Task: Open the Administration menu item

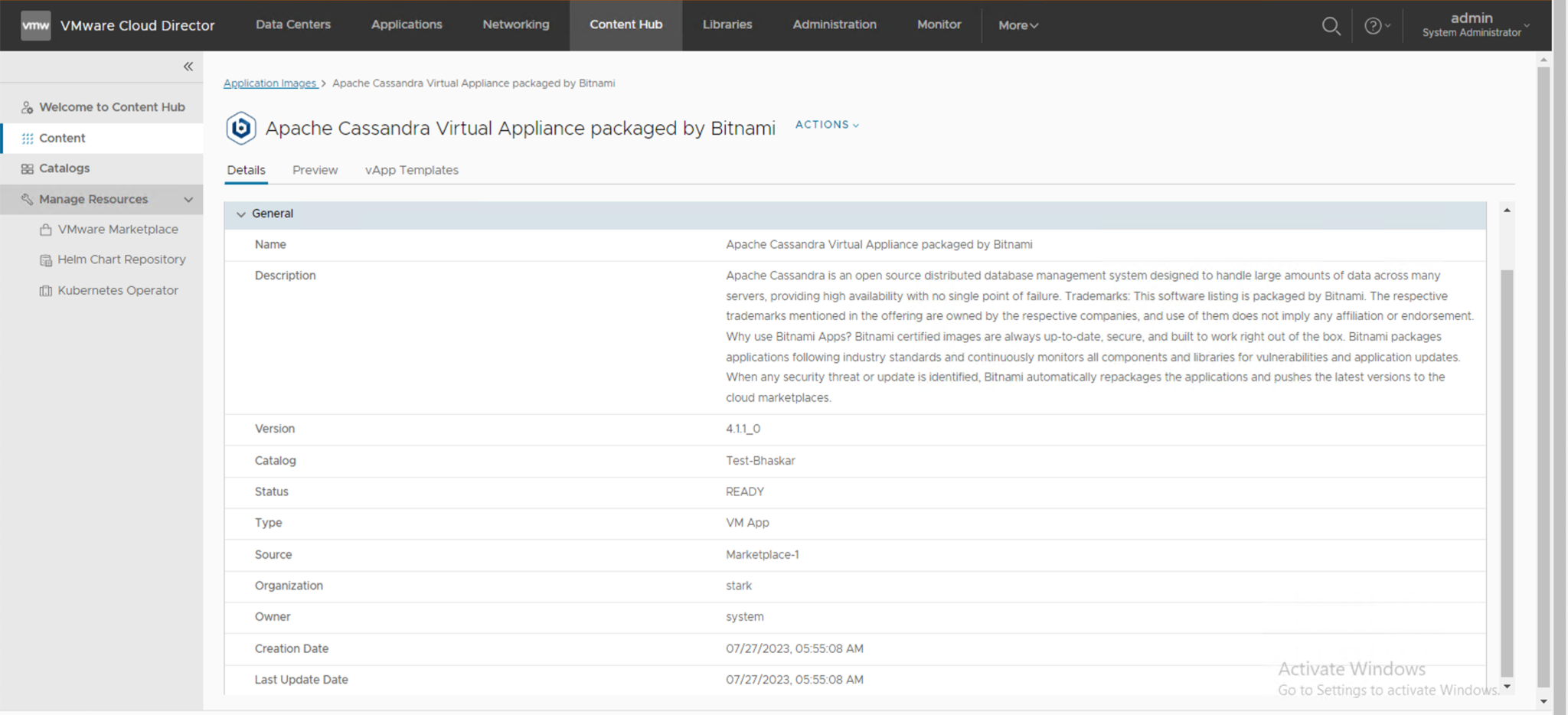Action: (834, 24)
